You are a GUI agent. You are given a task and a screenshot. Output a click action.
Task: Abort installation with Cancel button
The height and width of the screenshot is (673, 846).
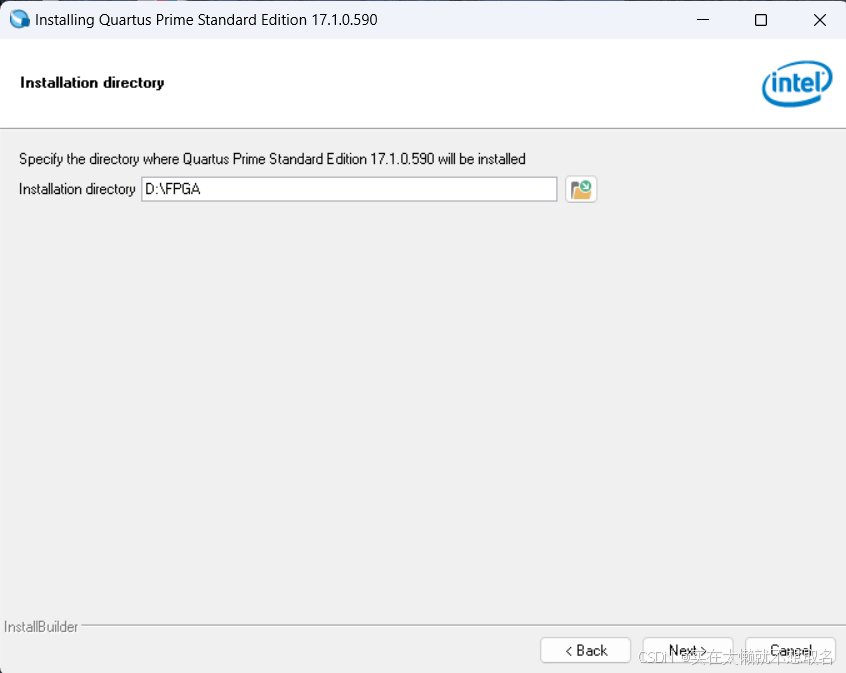click(790, 650)
